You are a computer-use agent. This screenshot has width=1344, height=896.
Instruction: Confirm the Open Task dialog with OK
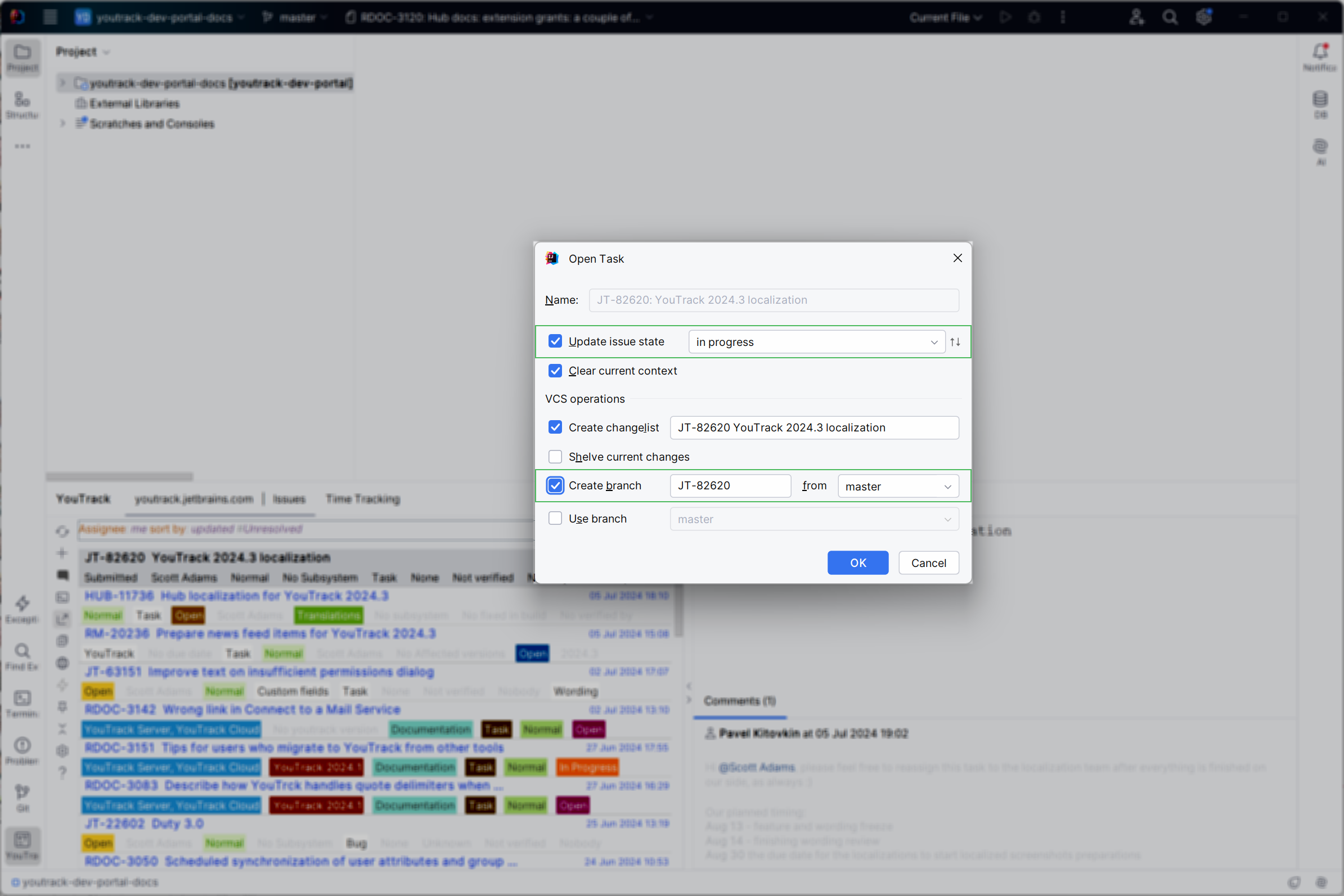point(858,563)
